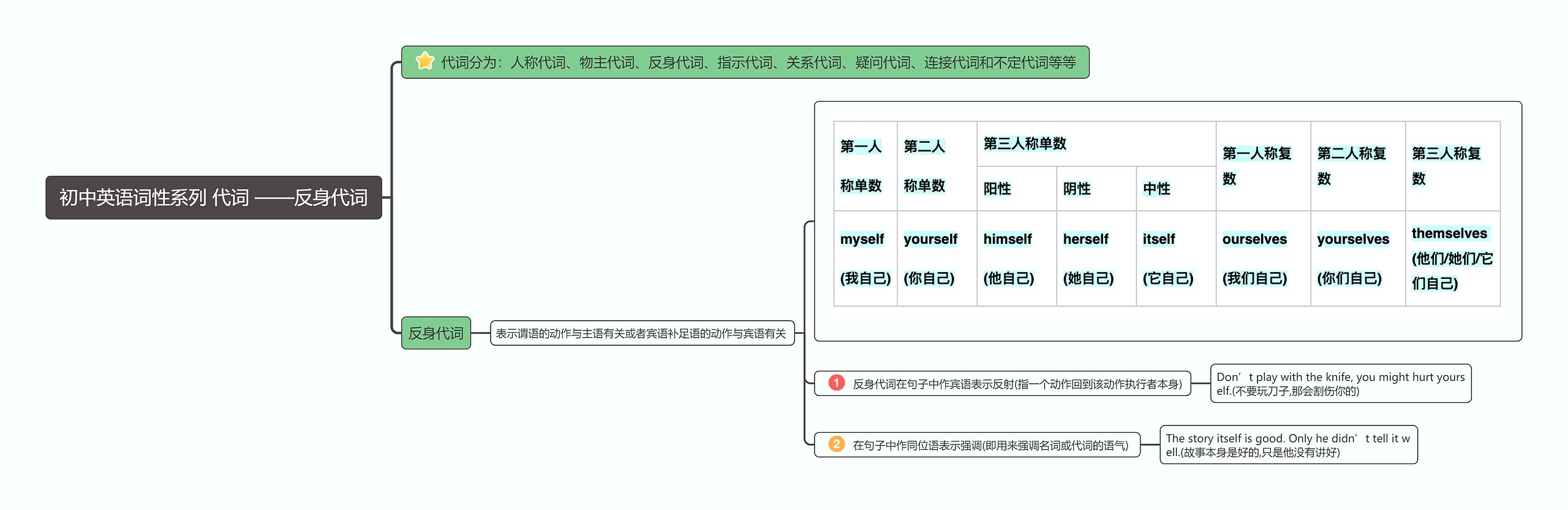Viewport: 1568px width, 510px height.
Task: Click the 'herself' table cell
Action: pyautogui.click(x=1095, y=258)
